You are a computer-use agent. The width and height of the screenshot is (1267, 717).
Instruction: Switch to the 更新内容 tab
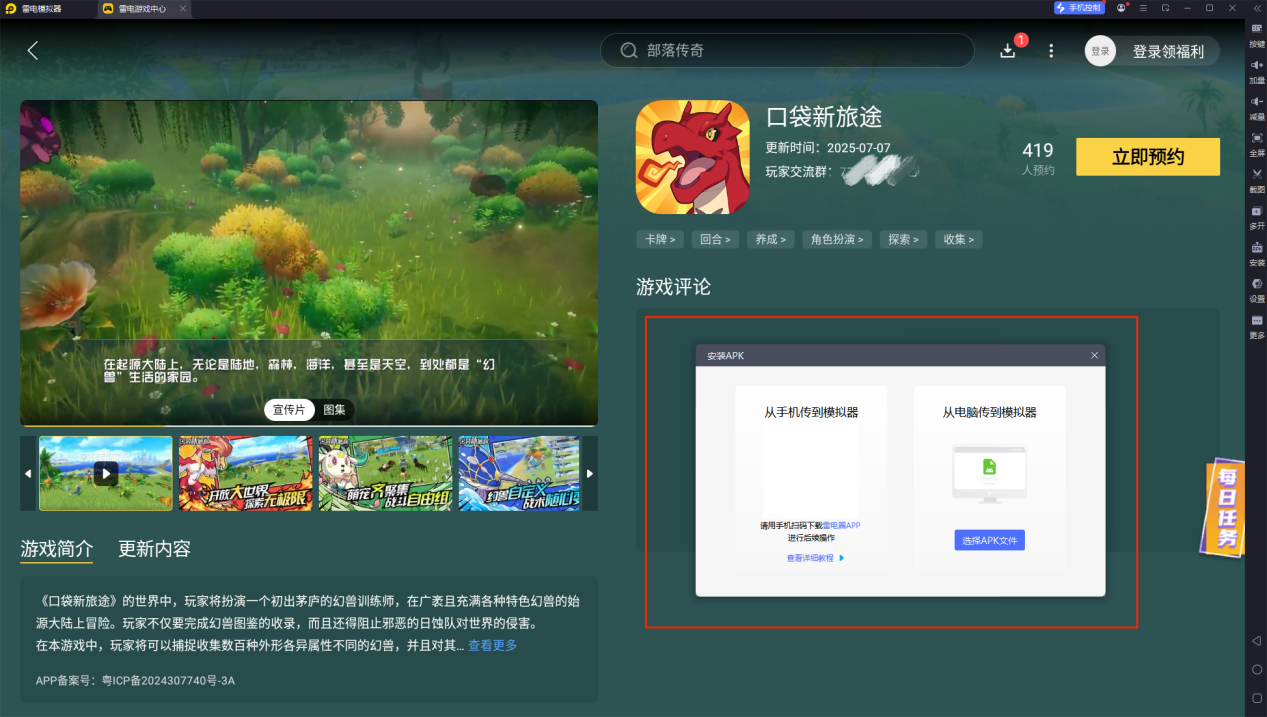(x=154, y=549)
